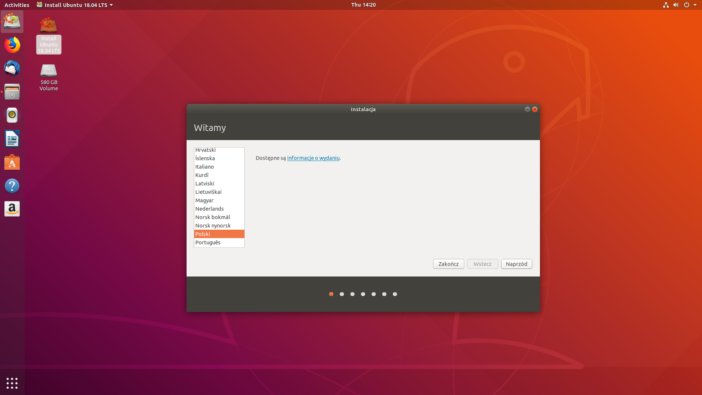The height and width of the screenshot is (395, 702).
Task: Open the 500 GB Volume desktop icon
Action: (49, 77)
